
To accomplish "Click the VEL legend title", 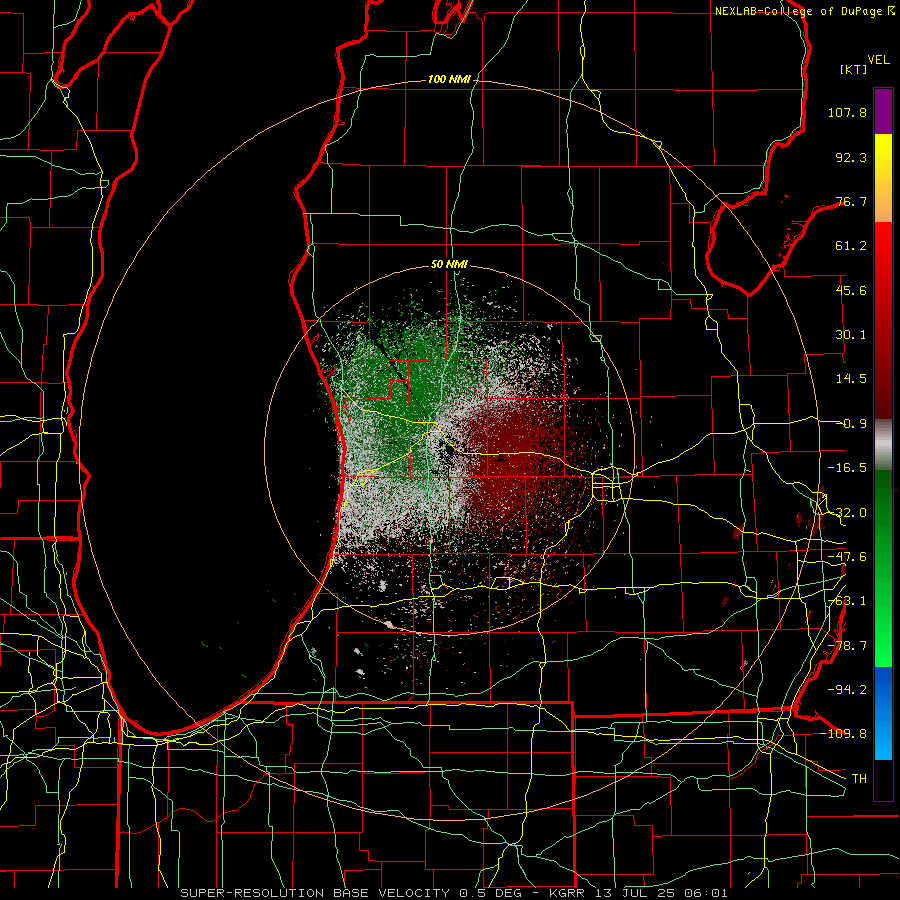I will click(879, 60).
